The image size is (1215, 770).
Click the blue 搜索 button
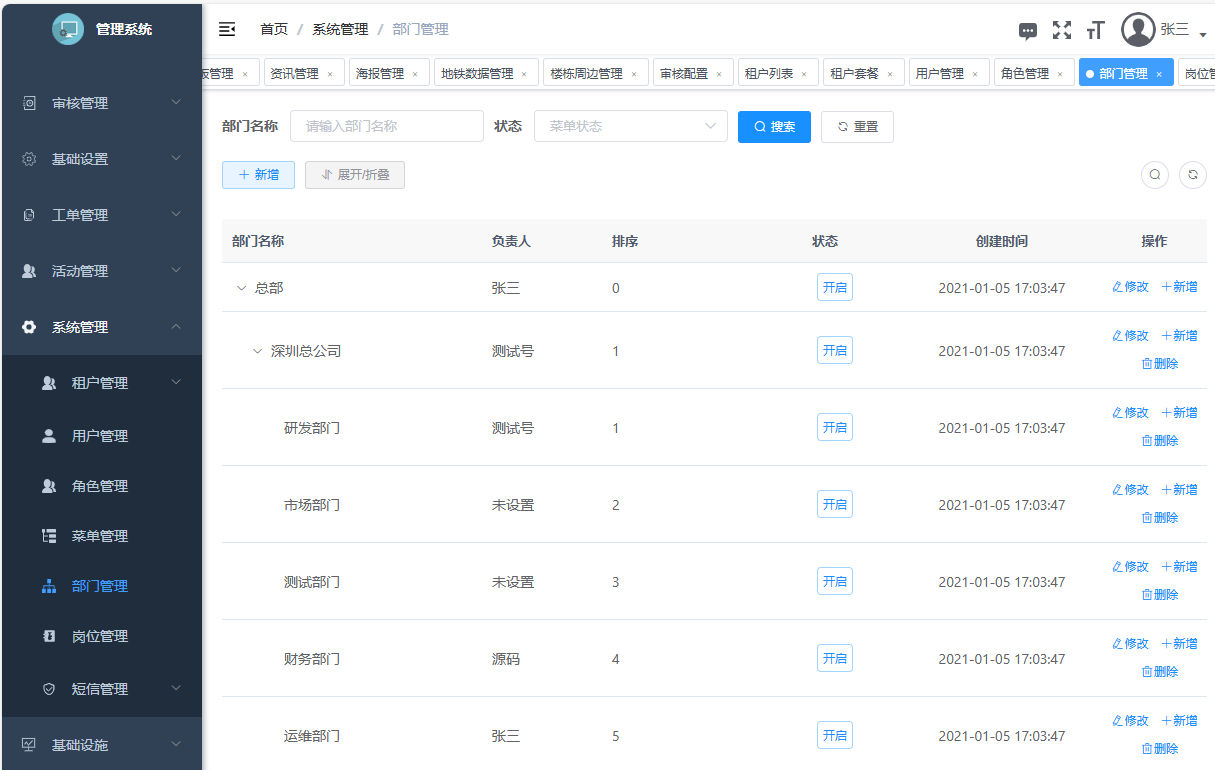(774, 127)
